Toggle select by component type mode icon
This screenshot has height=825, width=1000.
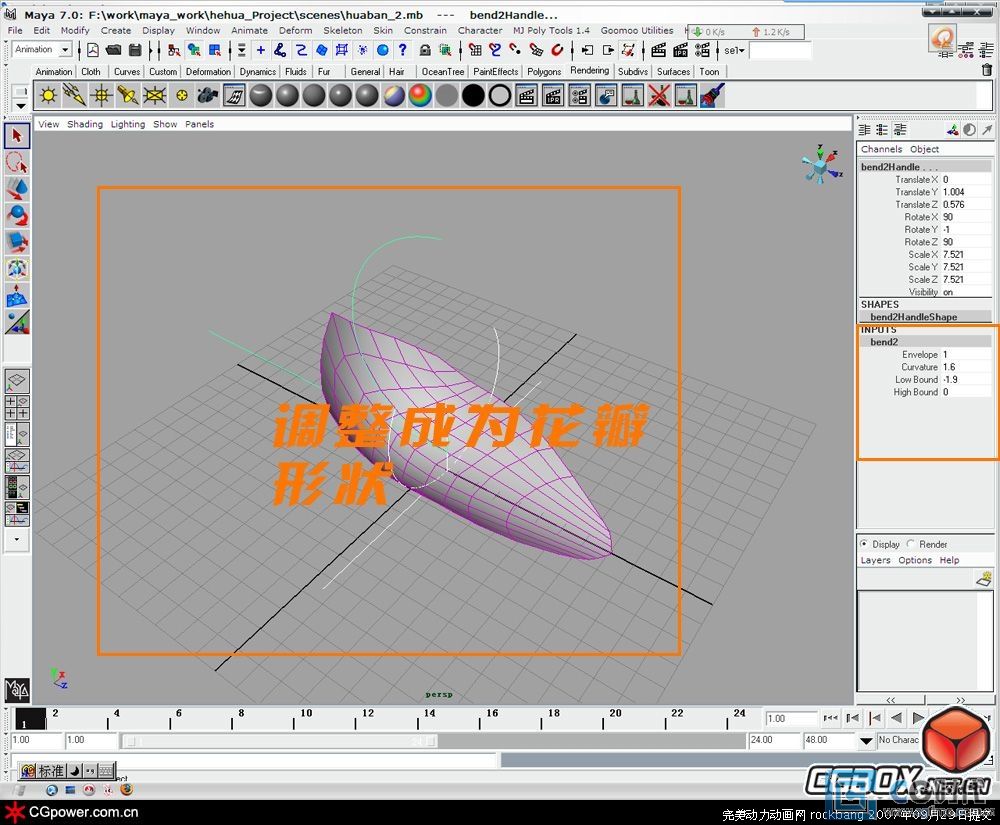[215, 50]
